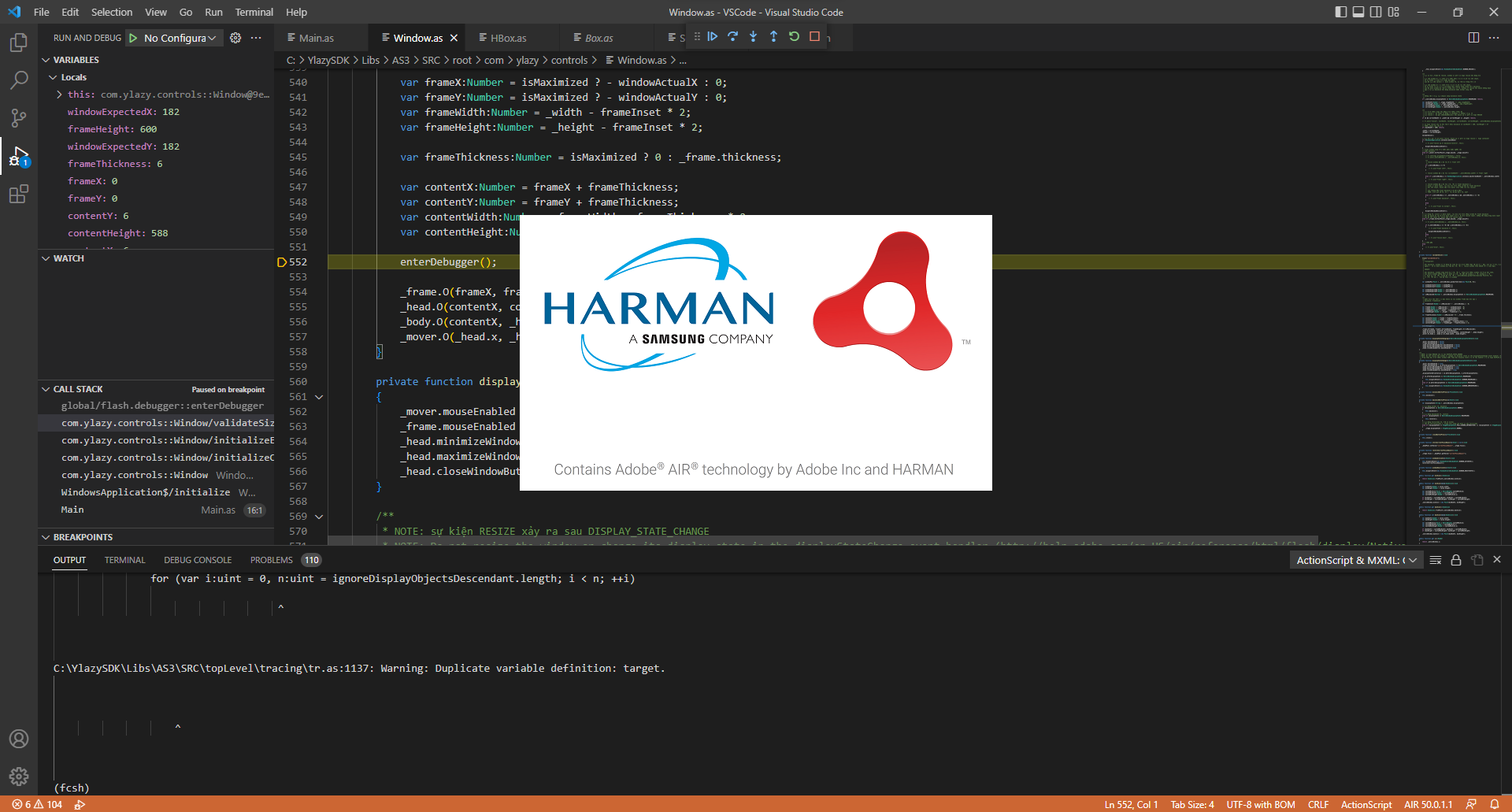This screenshot has height=812, width=1512.
Task: Expand the this: com.ylazy.controls::Window variable
Action: (58, 94)
